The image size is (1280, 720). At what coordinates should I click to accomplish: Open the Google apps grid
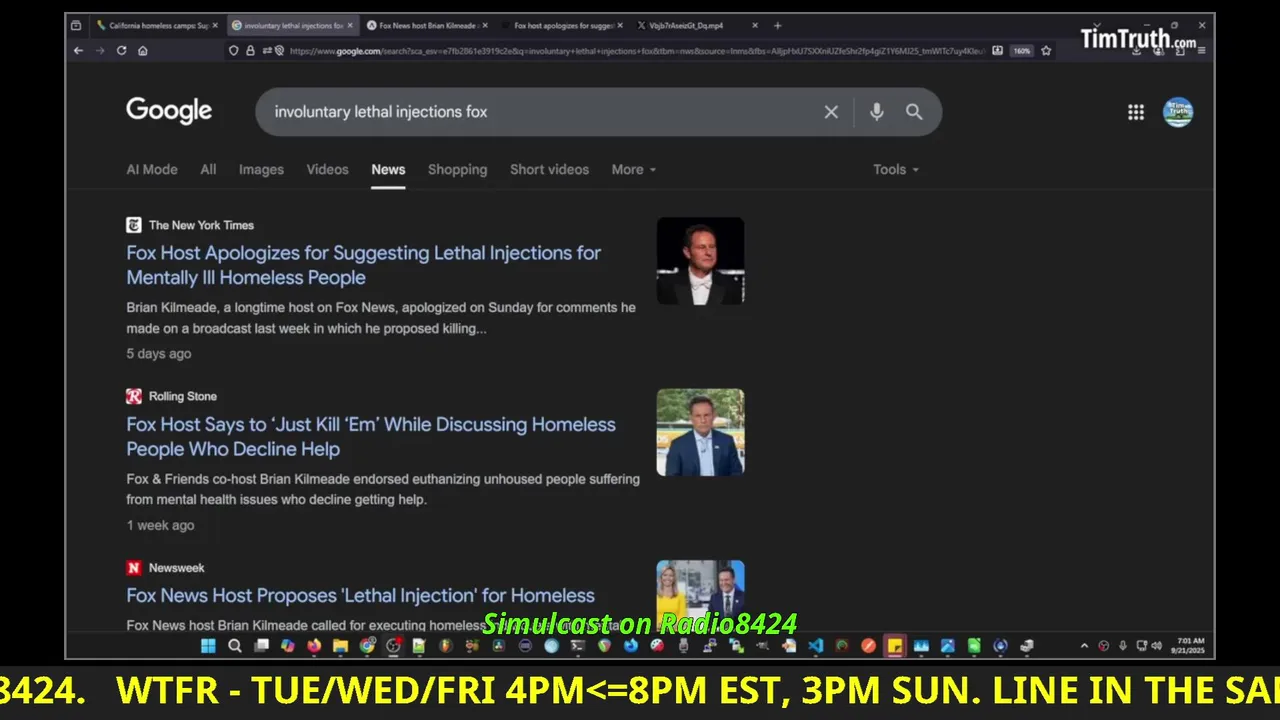point(1136,112)
